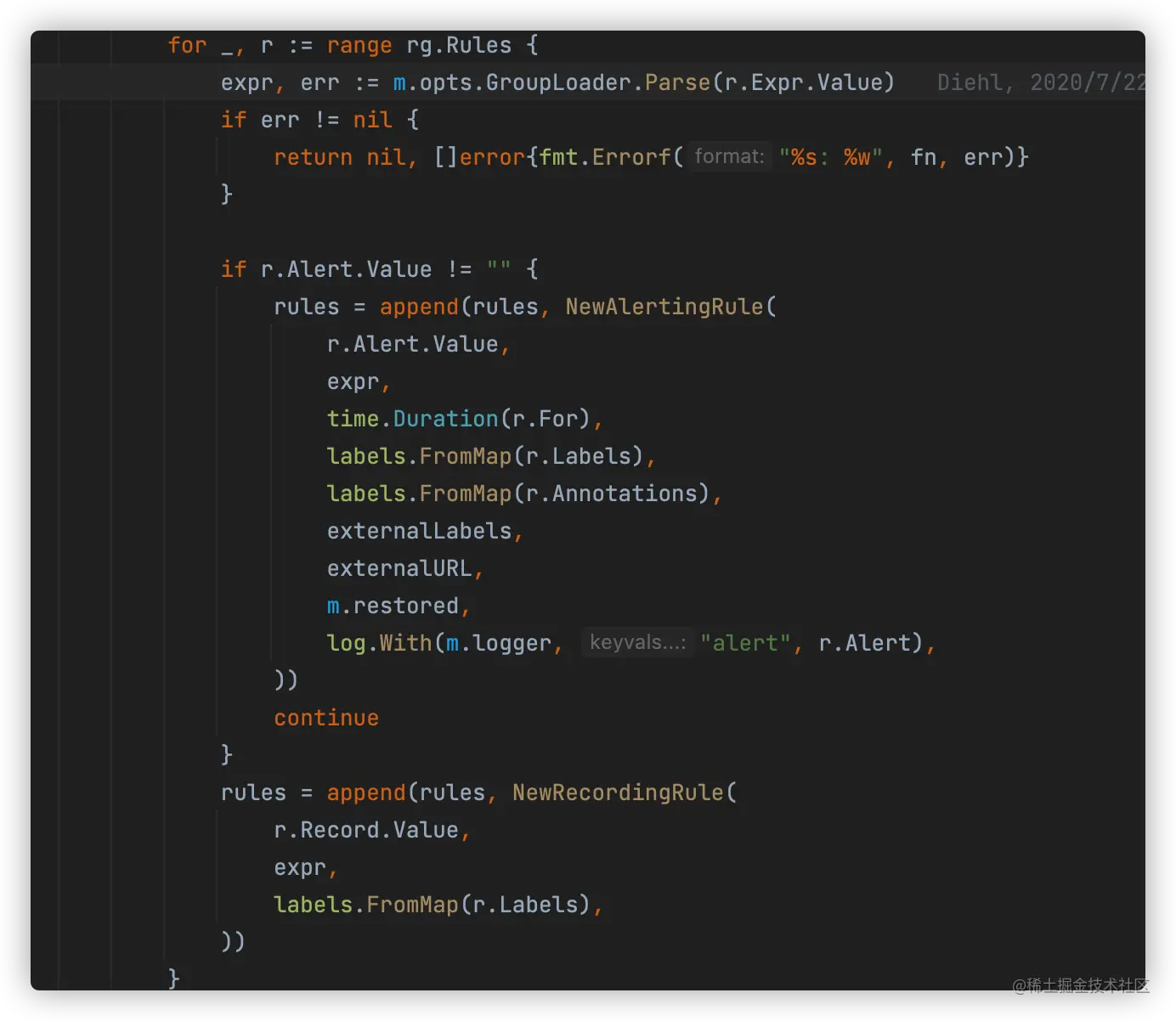This screenshot has width=1176, height=1021.
Task: Click "m.logger" argument in log.With
Action: click(x=498, y=644)
